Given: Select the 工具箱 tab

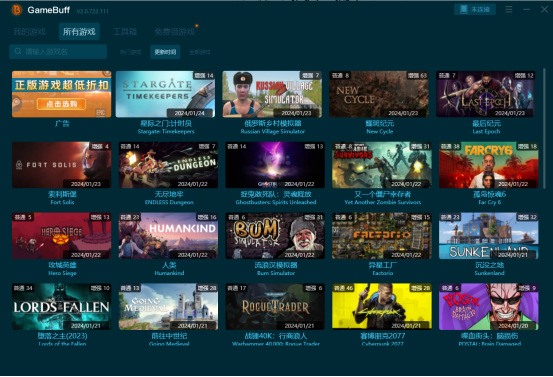Looking at the screenshot, I should click(125, 32).
